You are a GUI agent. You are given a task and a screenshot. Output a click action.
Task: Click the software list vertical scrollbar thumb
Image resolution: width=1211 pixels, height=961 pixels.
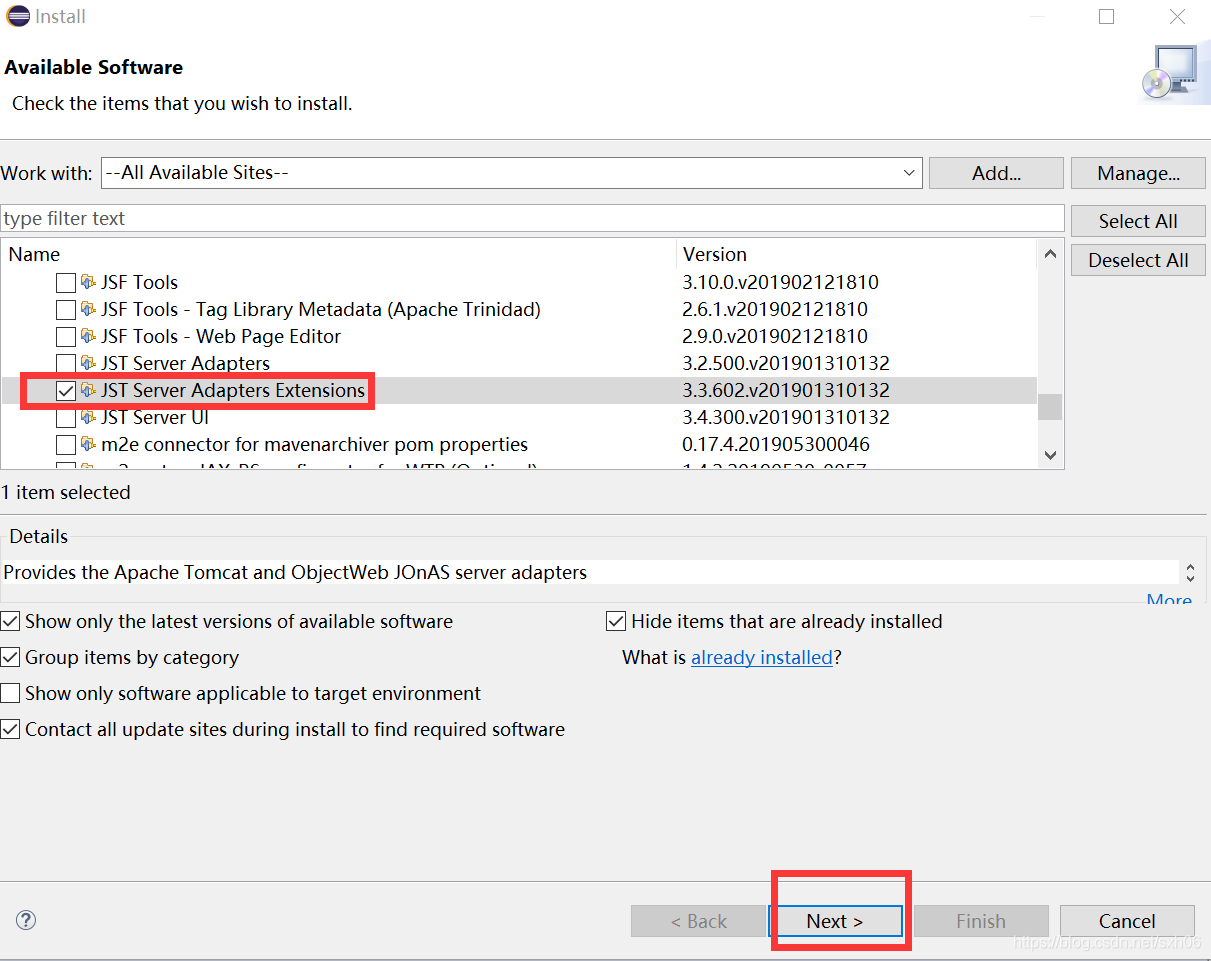point(1050,407)
